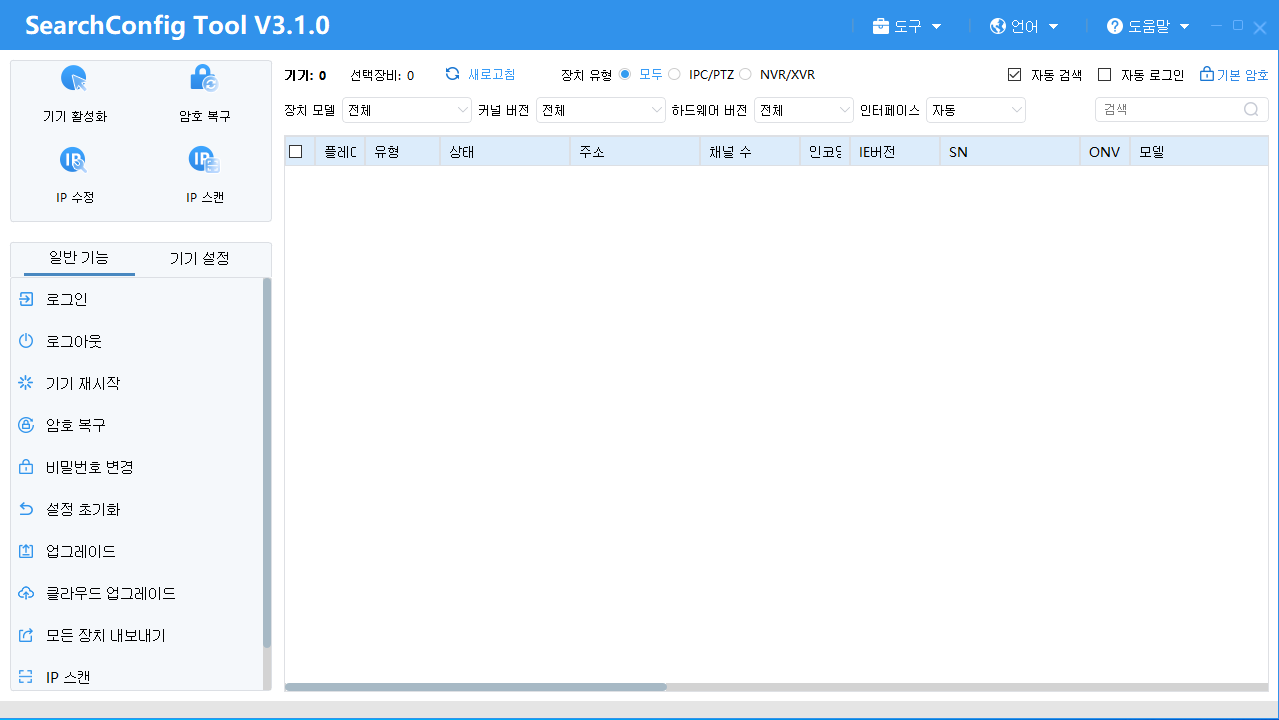Click the search magnifier icon
Image resolution: width=1279 pixels, height=720 pixels.
[x=1250, y=110]
